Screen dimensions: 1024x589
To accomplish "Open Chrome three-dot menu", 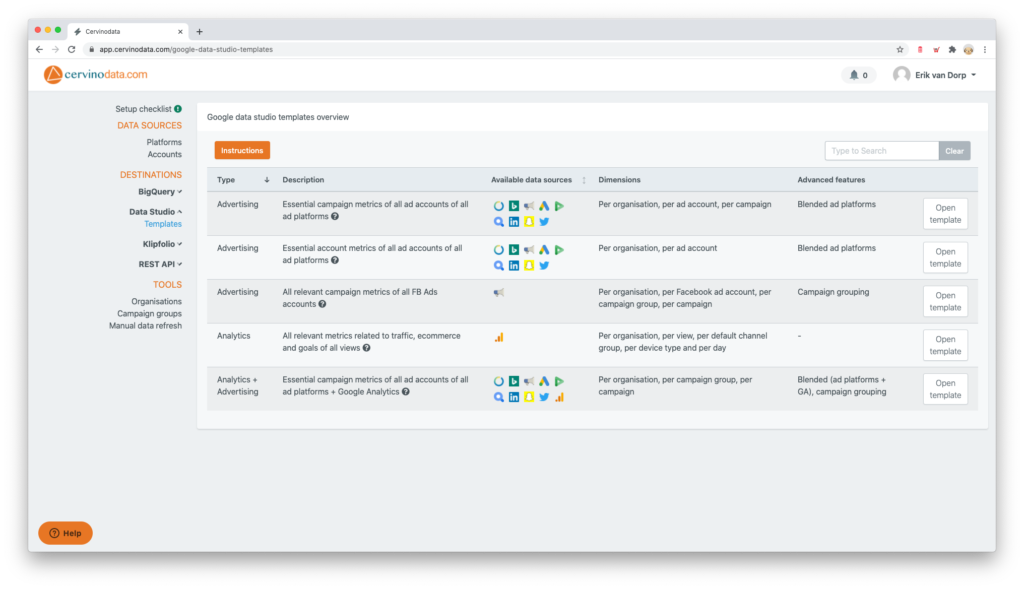I will coord(985,50).
